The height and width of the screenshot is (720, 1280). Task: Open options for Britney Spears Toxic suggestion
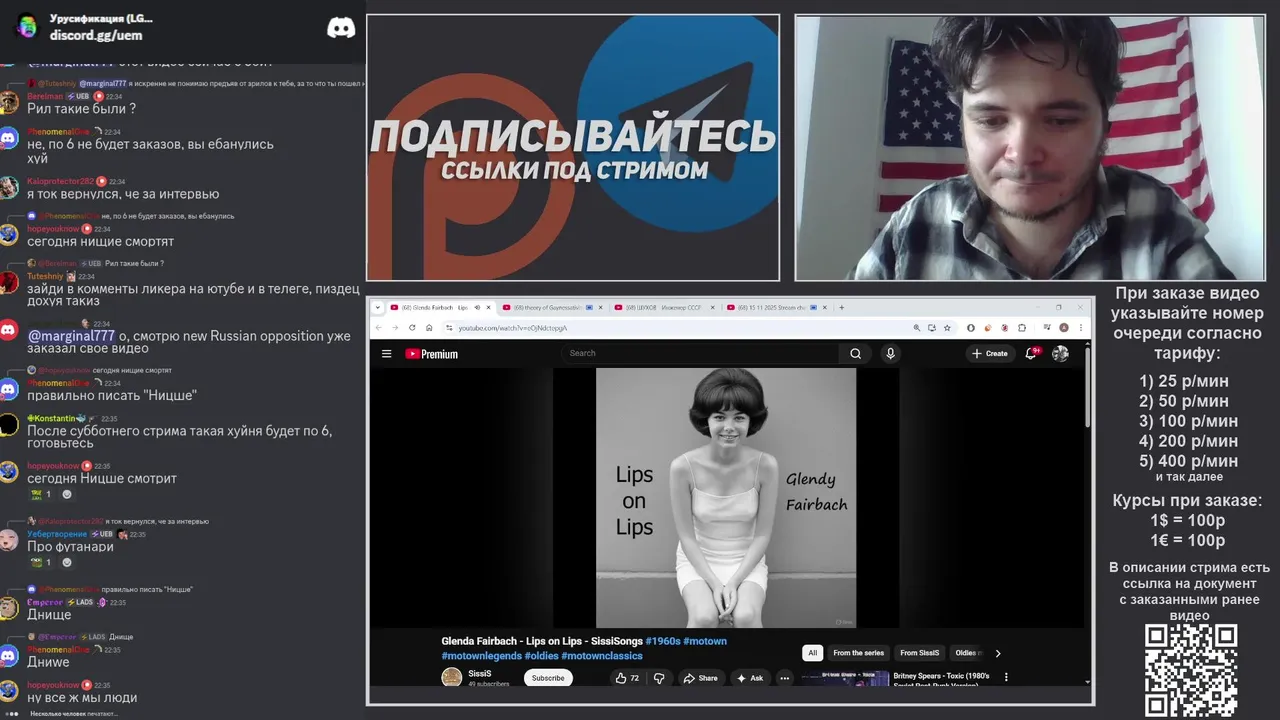point(1006,677)
